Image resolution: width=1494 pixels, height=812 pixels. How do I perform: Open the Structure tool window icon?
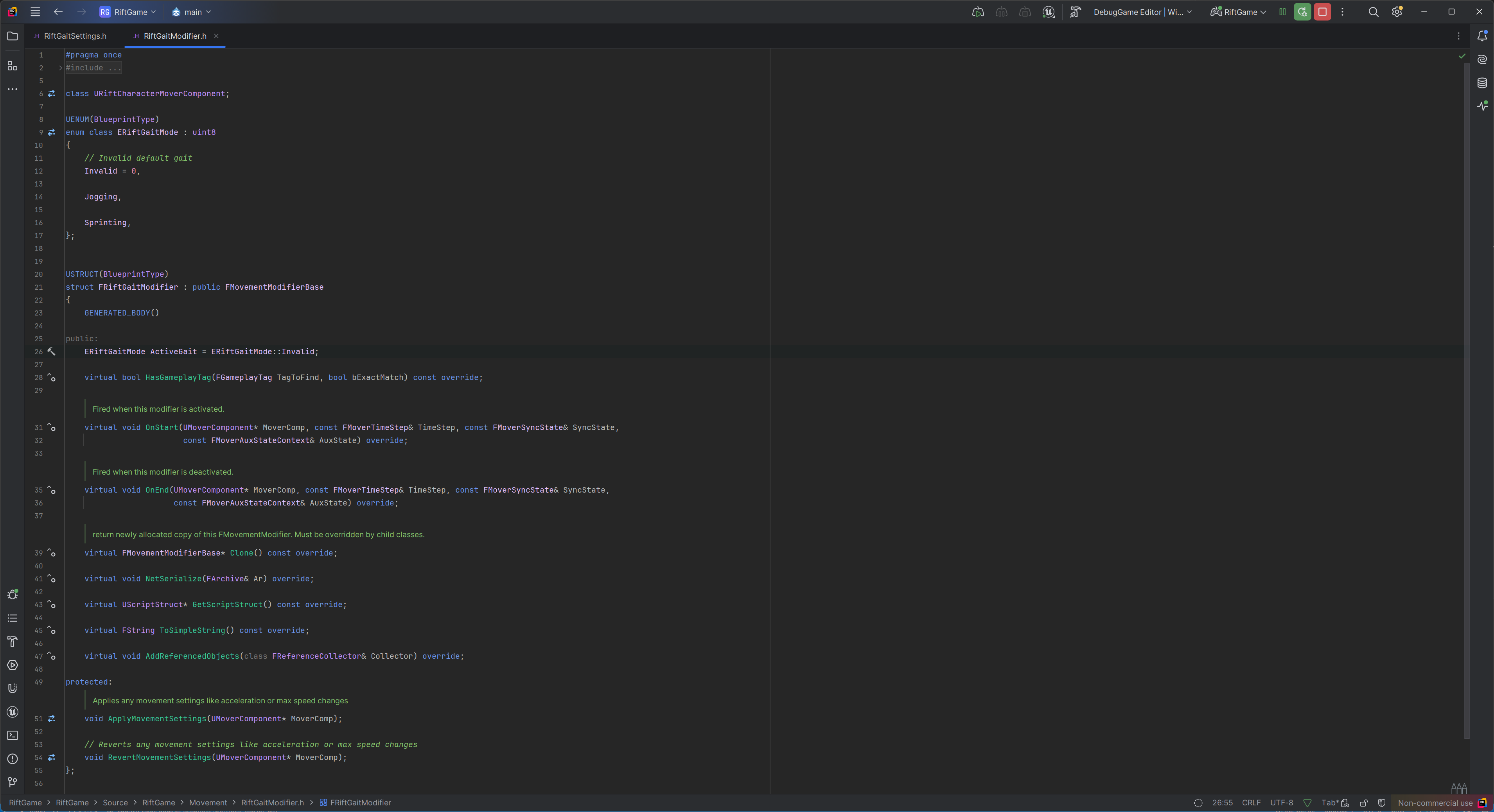pyautogui.click(x=12, y=66)
